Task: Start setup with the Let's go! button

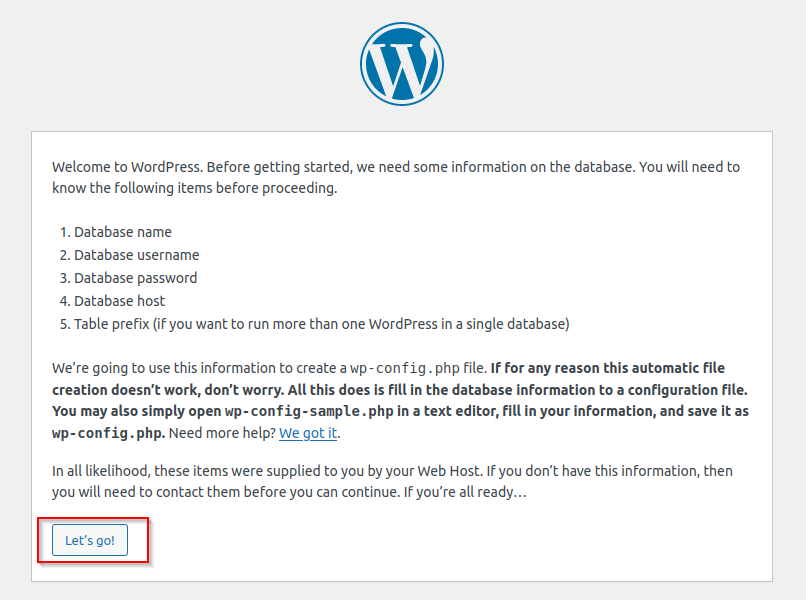Action: (x=90, y=540)
